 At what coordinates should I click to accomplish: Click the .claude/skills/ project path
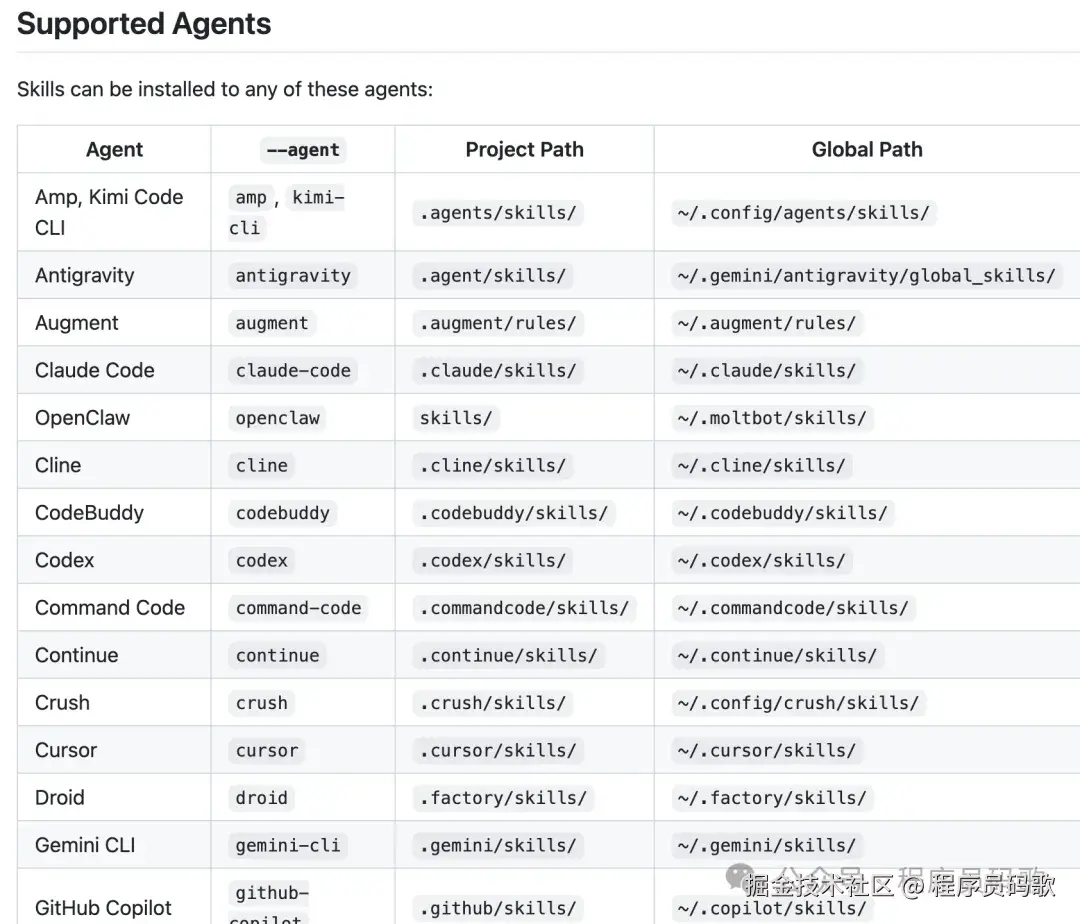point(497,370)
